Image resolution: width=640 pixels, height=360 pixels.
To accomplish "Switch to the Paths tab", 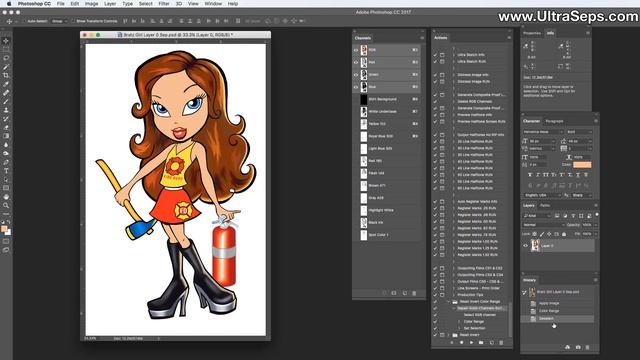I will point(545,206).
